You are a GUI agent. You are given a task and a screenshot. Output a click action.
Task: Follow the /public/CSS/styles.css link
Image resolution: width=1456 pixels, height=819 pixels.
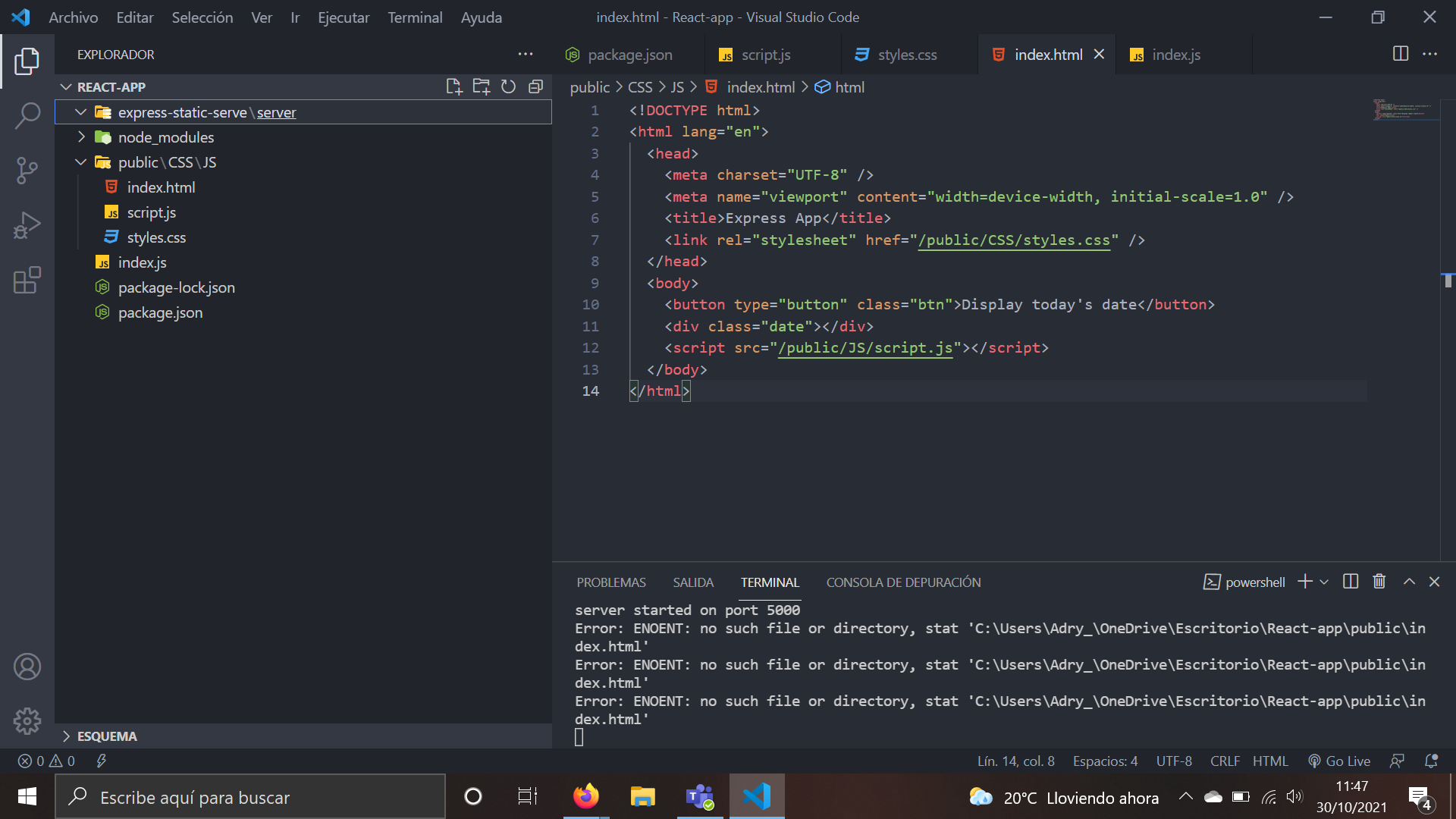pos(1014,240)
